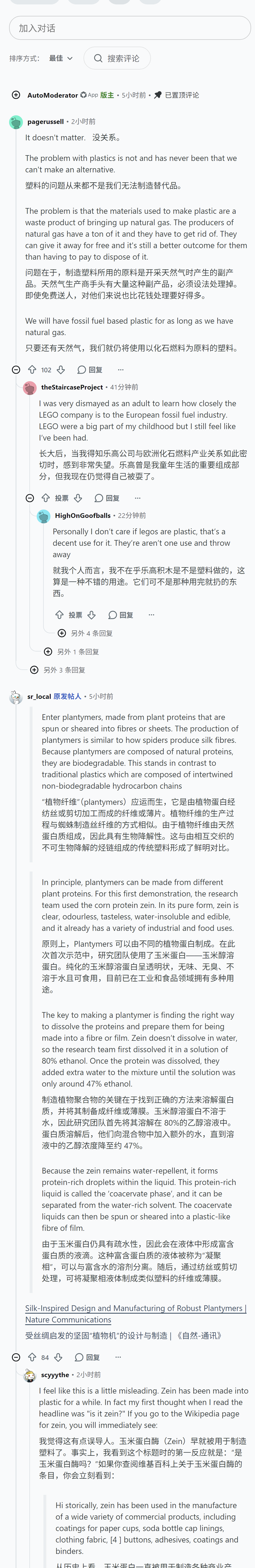Expand the AutoModerator pinned comment
The width and height of the screenshot is (255, 1568).
[x=16, y=95]
